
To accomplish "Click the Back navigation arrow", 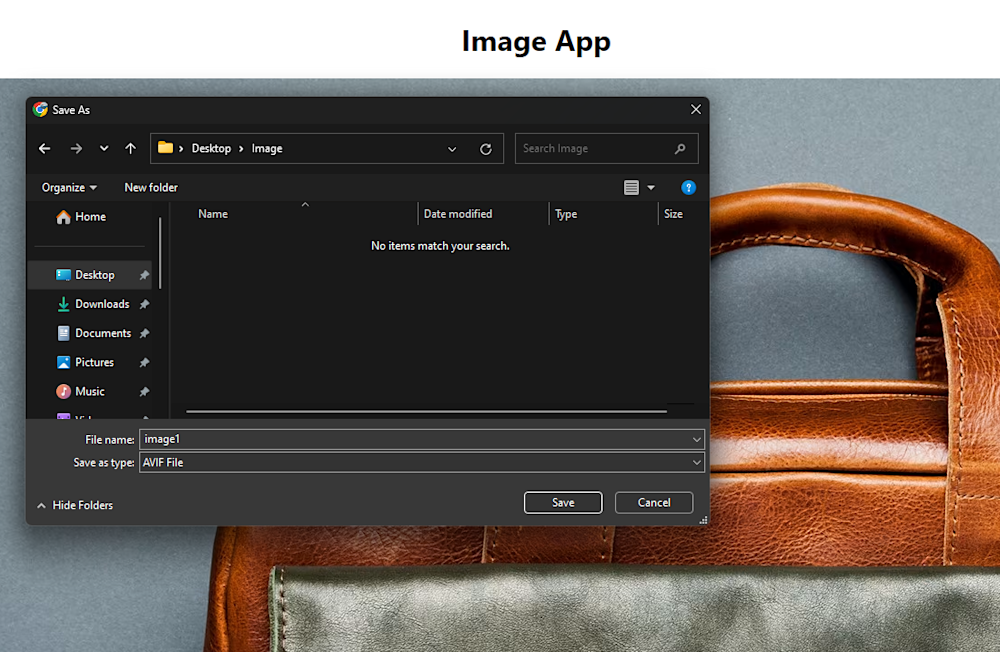I will tap(44, 149).
